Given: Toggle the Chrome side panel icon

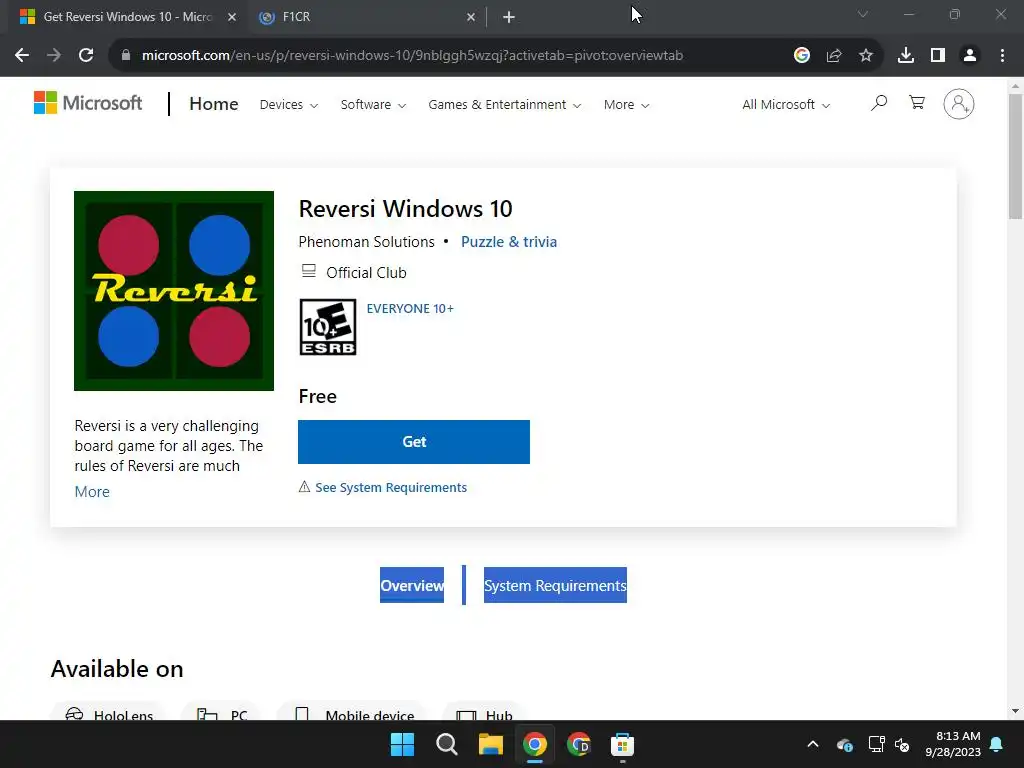Looking at the screenshot, I should 938,56.
